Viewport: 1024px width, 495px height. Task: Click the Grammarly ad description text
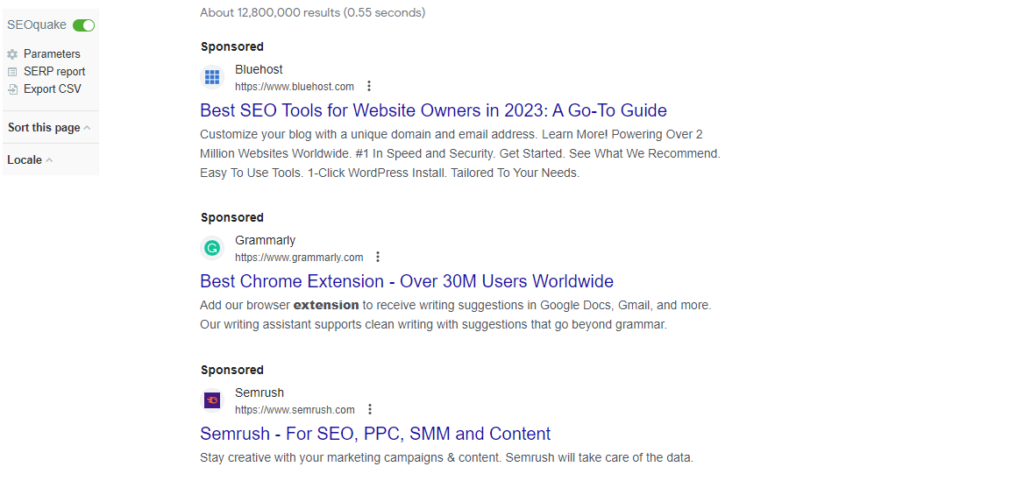[x=456, y=315]
